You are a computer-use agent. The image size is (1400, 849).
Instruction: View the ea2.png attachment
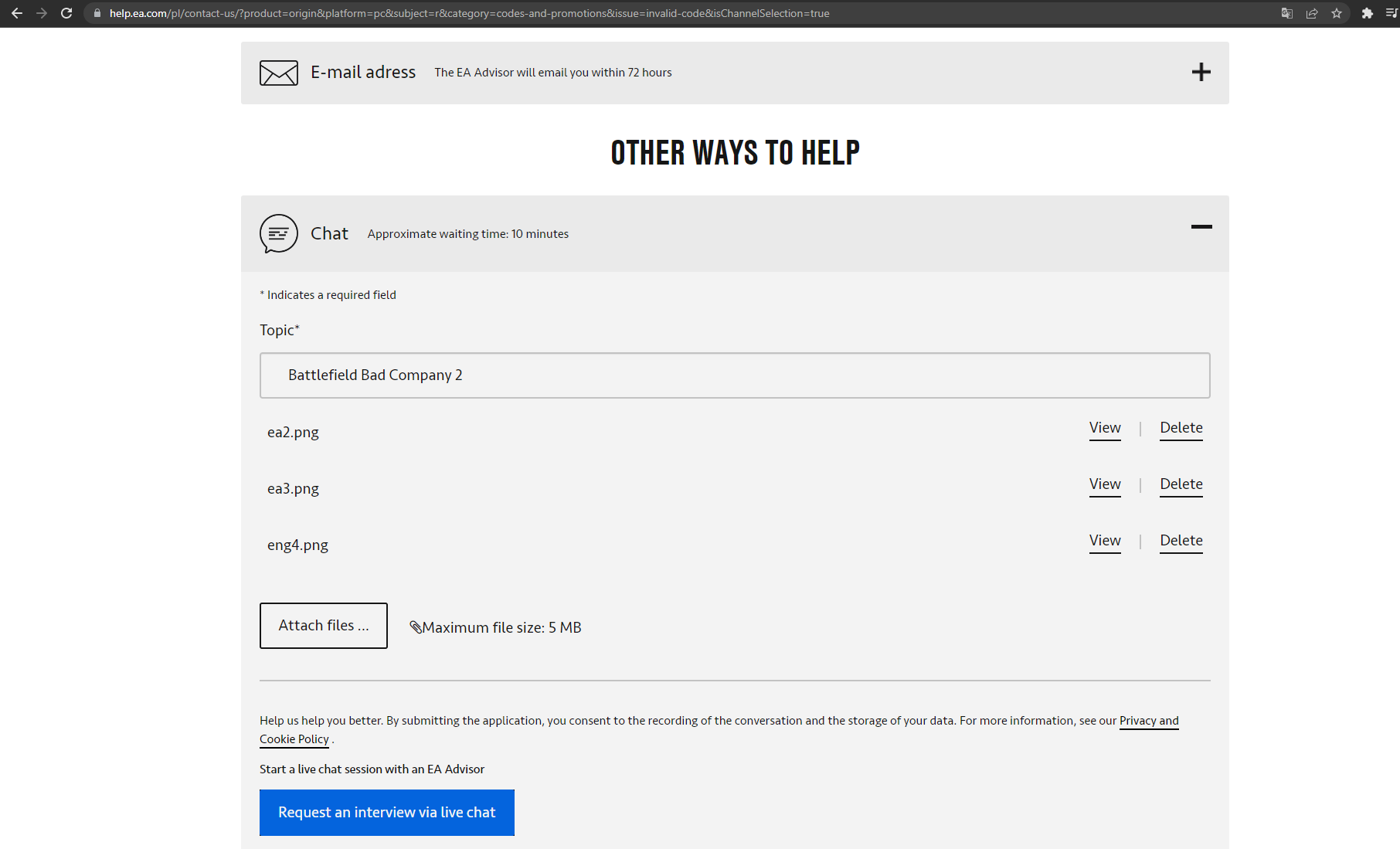pos(1105,428)
